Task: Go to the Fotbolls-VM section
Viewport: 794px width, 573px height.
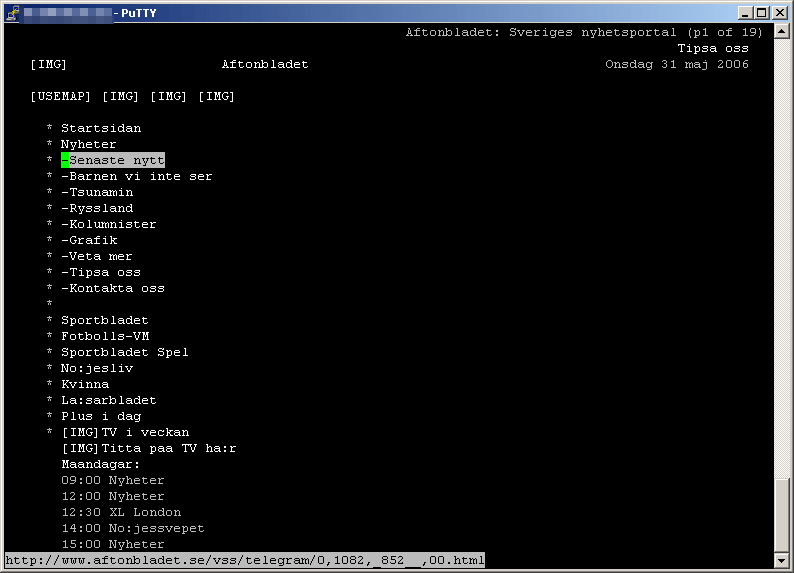Action: (105, 336)
